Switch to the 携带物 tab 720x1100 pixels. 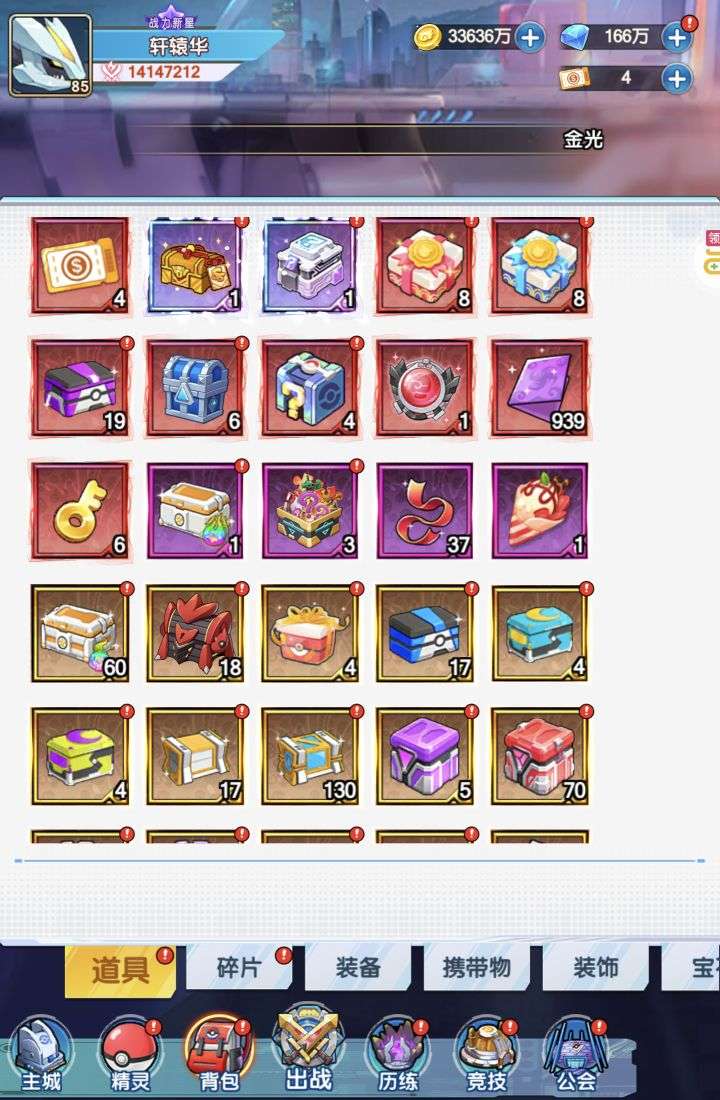pyautogui.click(x=476, y=968)
